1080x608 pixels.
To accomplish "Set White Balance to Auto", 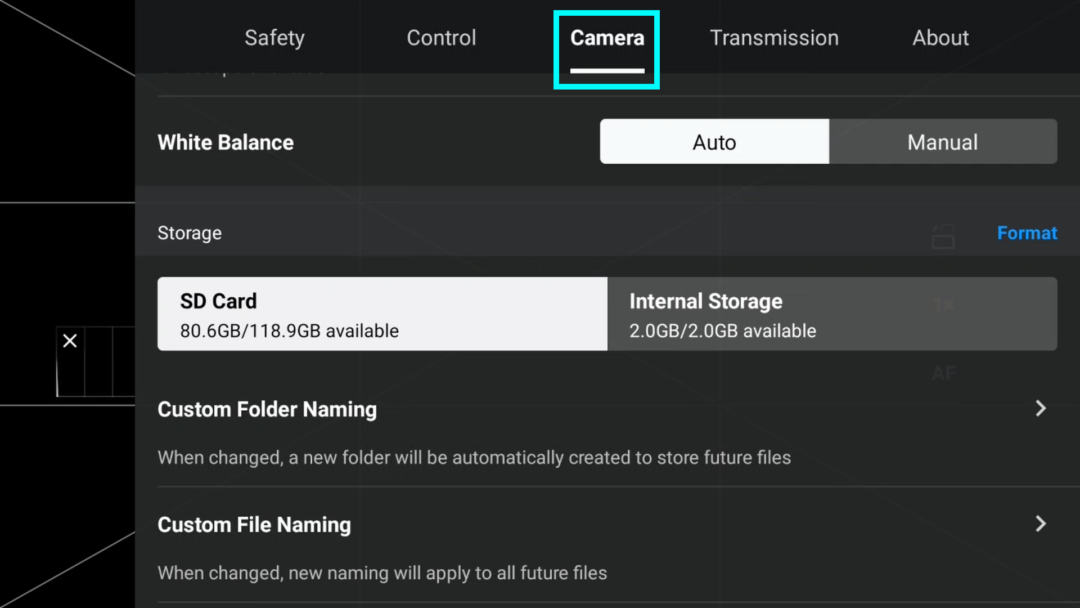I will [713, 141].
